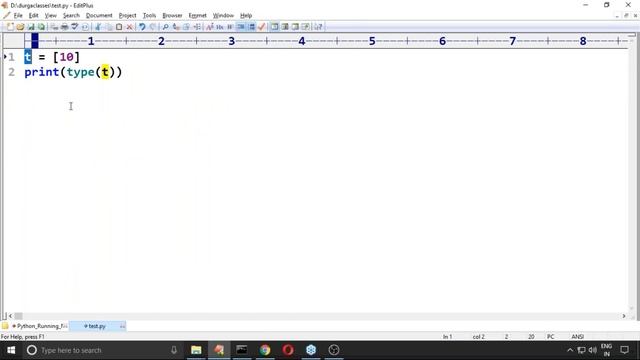Click 'PC' file format in status bar
The image size is (640, 360).
(550, 337)
